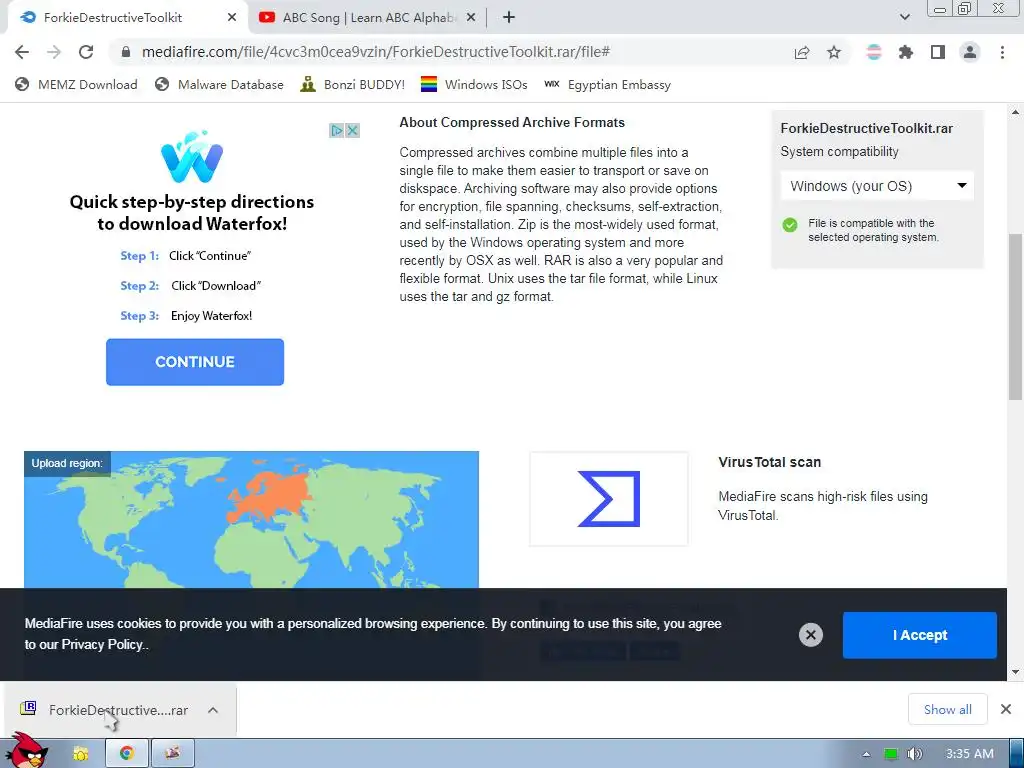
Task: Bookmark this page with the star icon
Action: [x=834, y=52]
